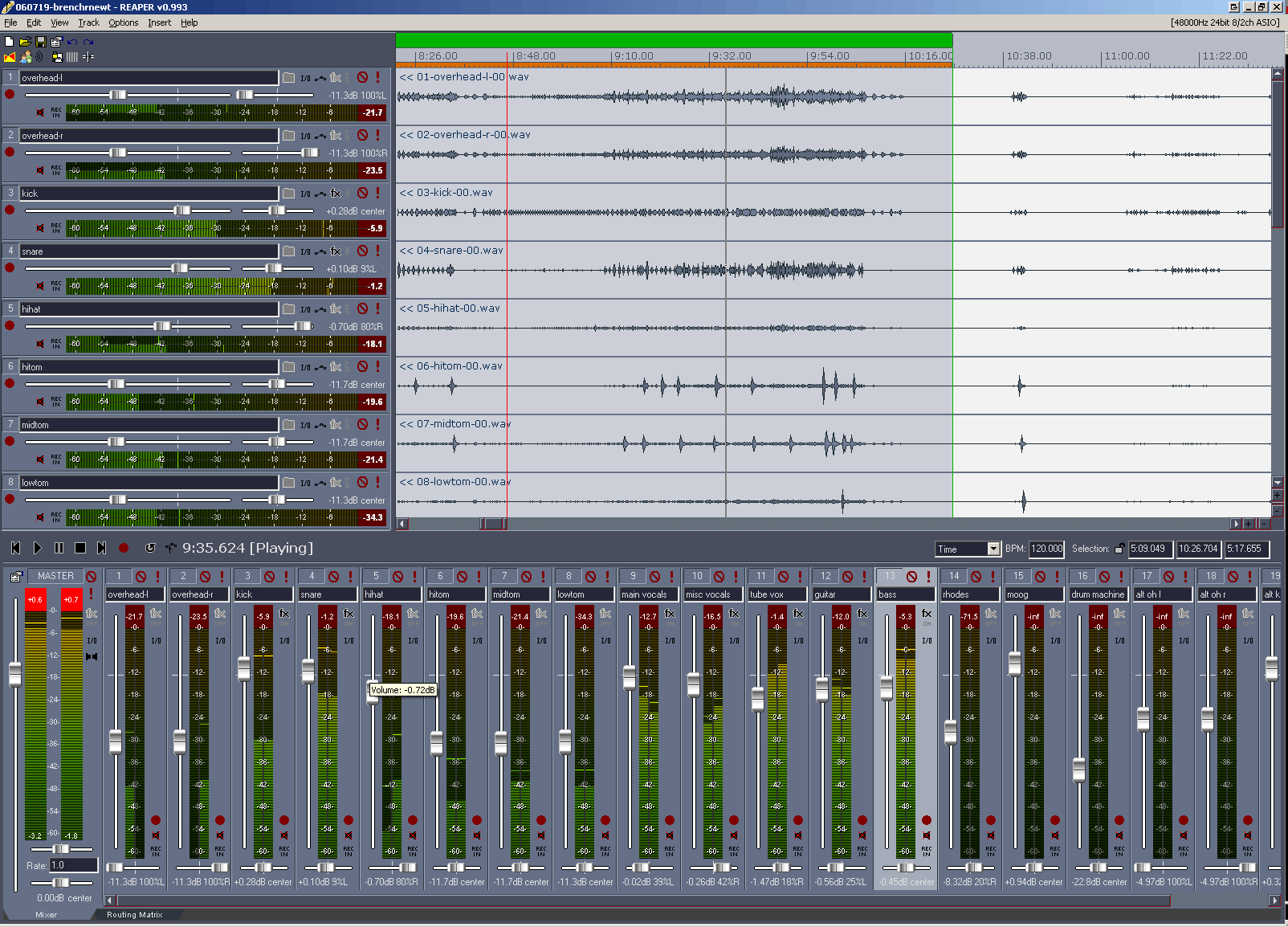Solo the midtom track
Image resolution: width=1288 pixels, height=927 pixels.
point(377,425)
